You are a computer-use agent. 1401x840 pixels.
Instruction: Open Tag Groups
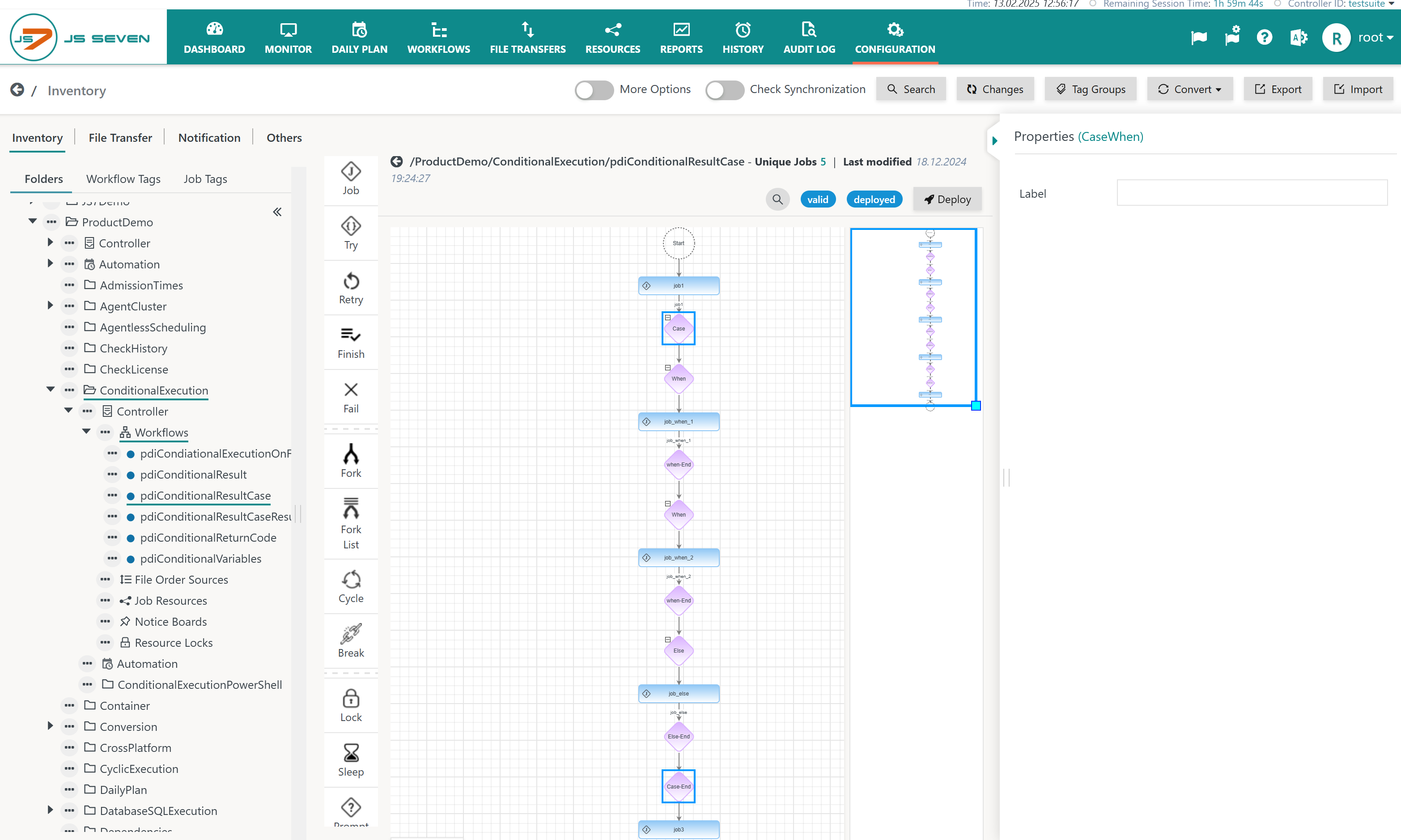[1090, 89]
